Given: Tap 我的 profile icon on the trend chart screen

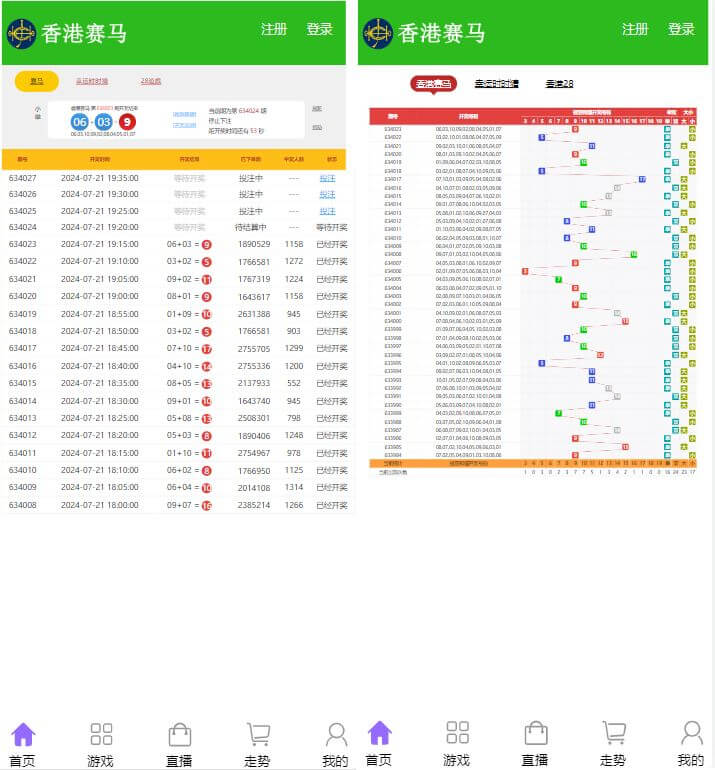Looking at the screenshot, I should click(691, 733).
